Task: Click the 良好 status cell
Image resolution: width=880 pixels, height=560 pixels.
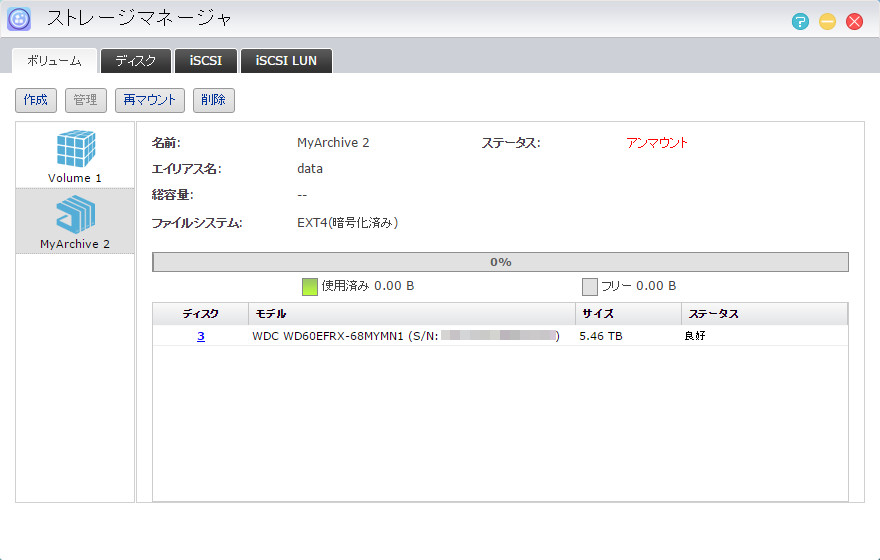Action: (x=695, y=336)
